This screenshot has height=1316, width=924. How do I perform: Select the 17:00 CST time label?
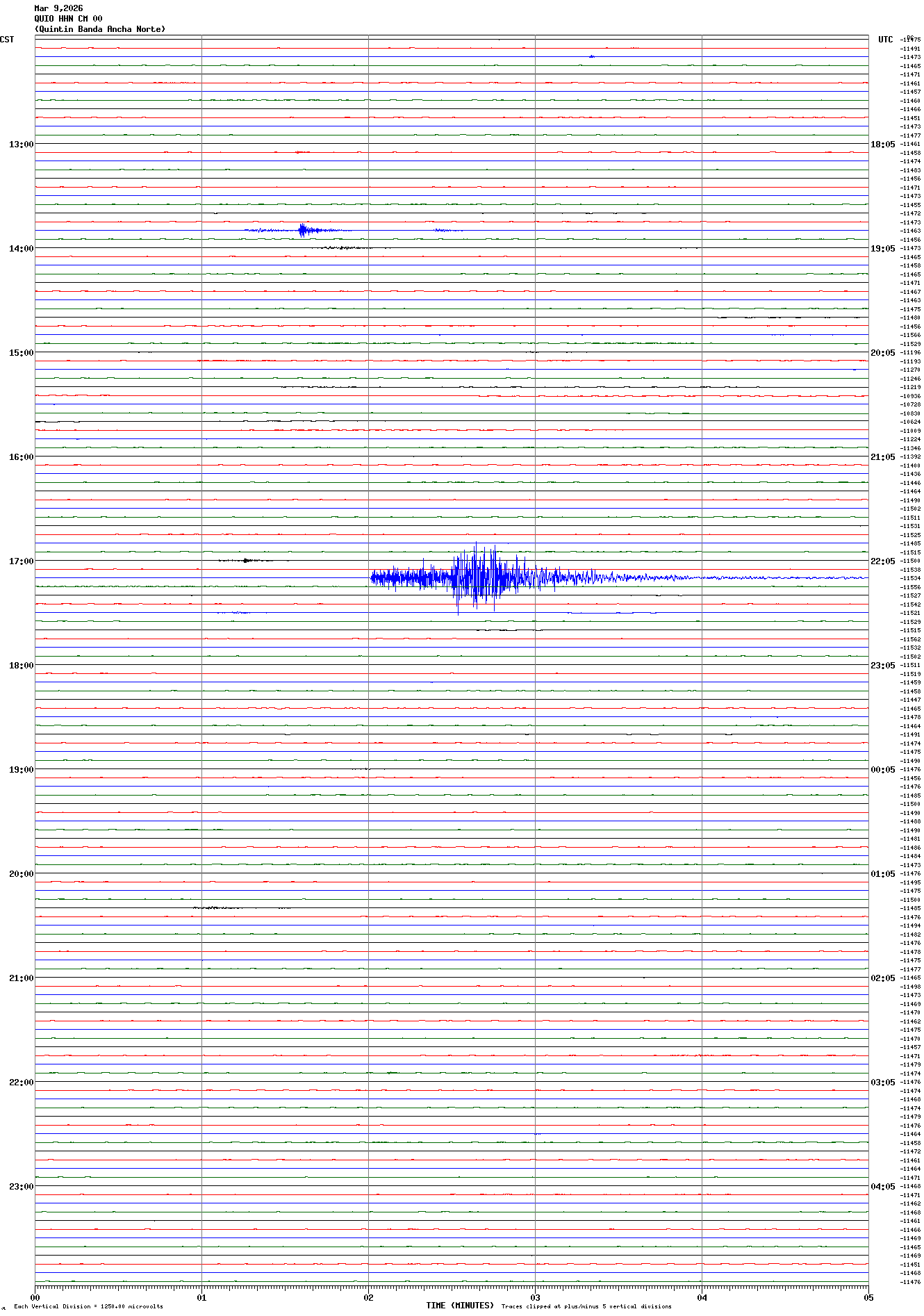click(x=21, y=561)
